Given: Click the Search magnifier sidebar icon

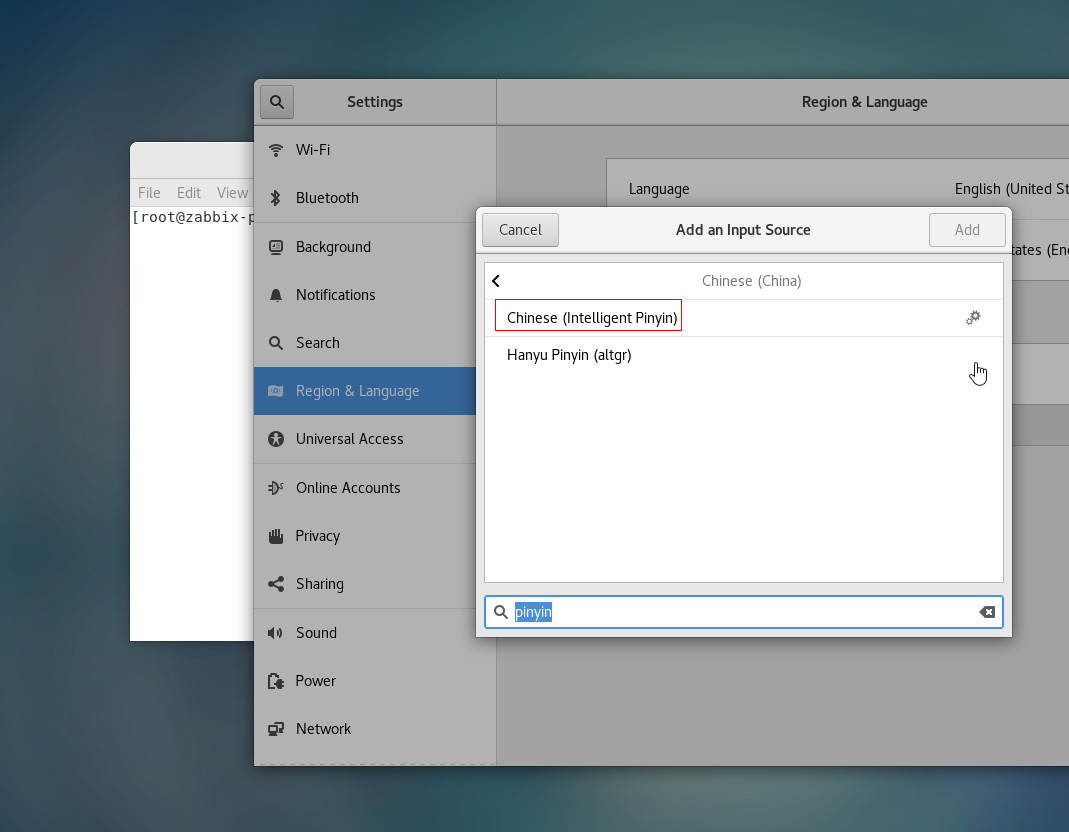Looking at the screenshot, I should coord(275,343).
